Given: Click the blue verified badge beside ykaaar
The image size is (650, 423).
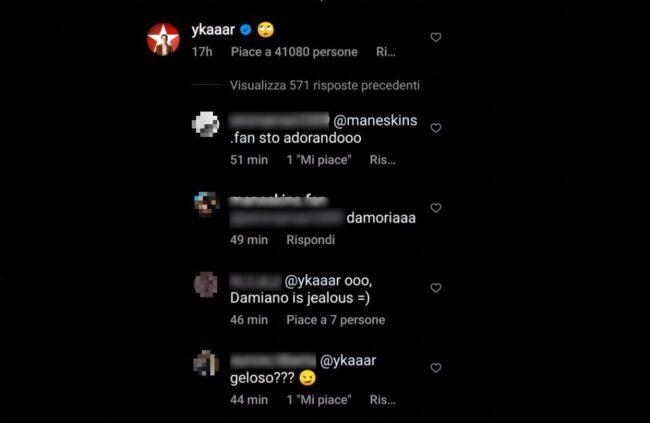Looking at the screenshot, I should click(245, 30).
